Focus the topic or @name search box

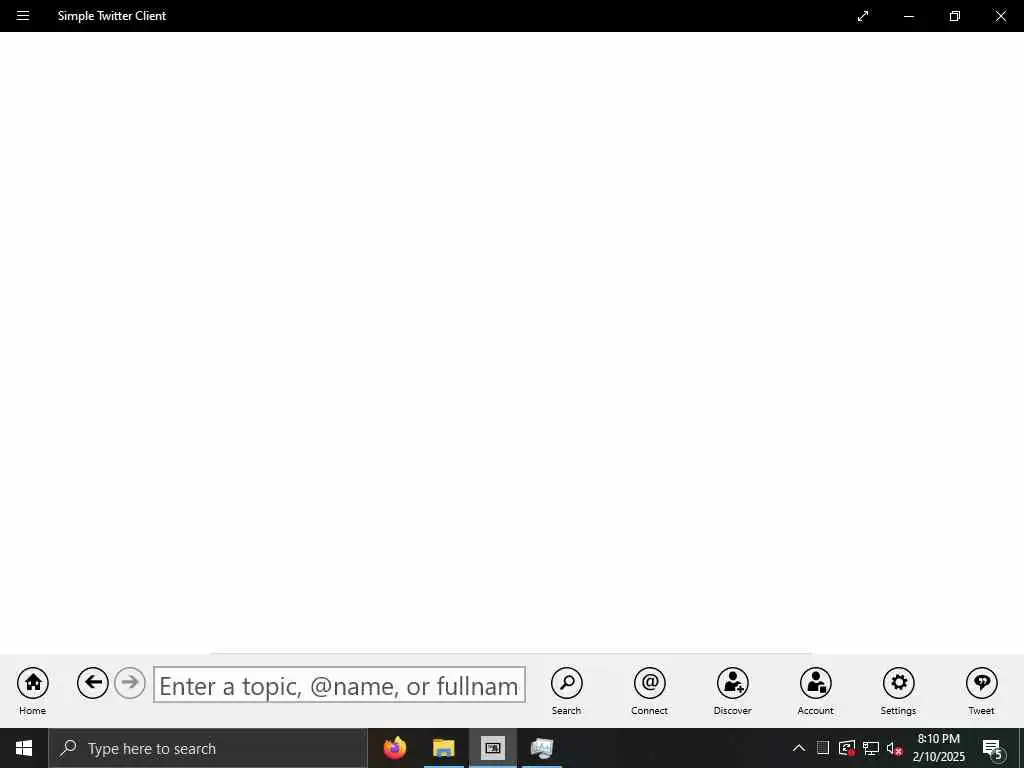pos(340,684)
